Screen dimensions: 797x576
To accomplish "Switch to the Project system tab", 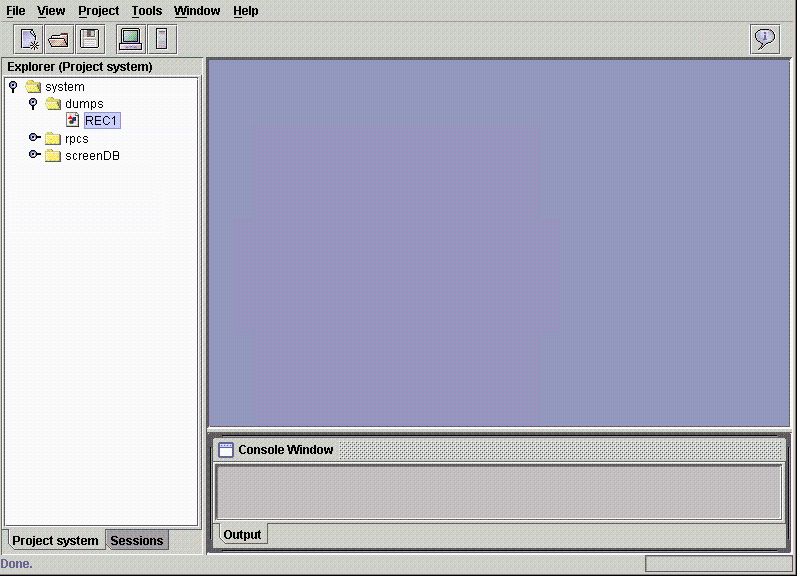I will [x=55, y=540].
